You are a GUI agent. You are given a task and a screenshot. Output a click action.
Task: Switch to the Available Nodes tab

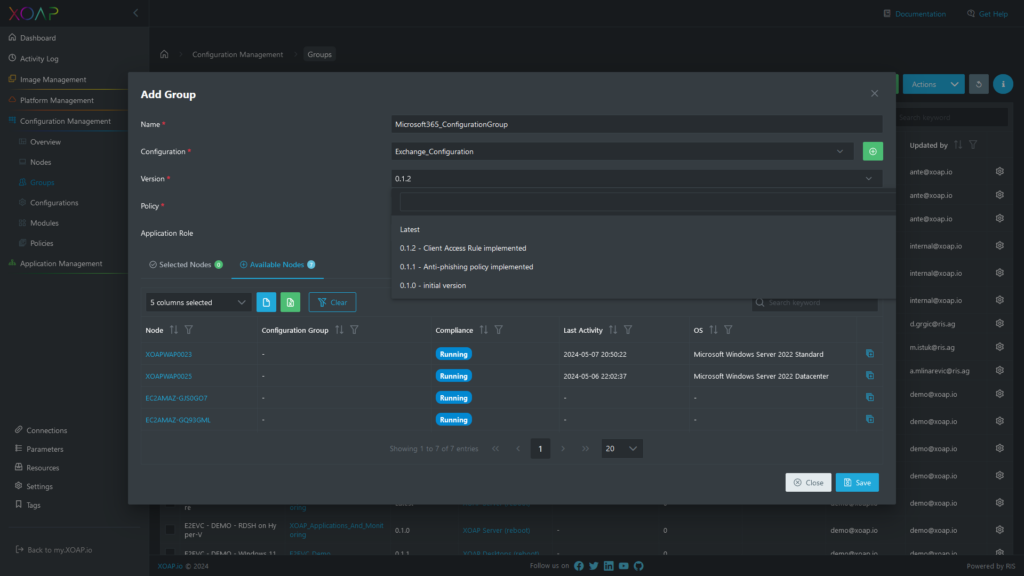tap(278, 264)
